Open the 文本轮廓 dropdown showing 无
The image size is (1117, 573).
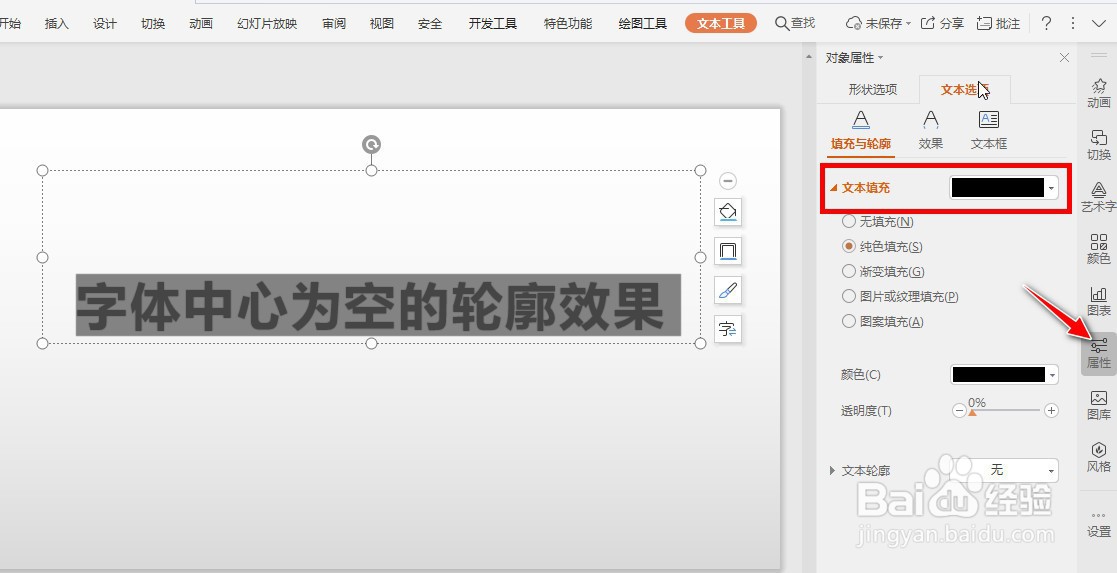coord(1004,470)
